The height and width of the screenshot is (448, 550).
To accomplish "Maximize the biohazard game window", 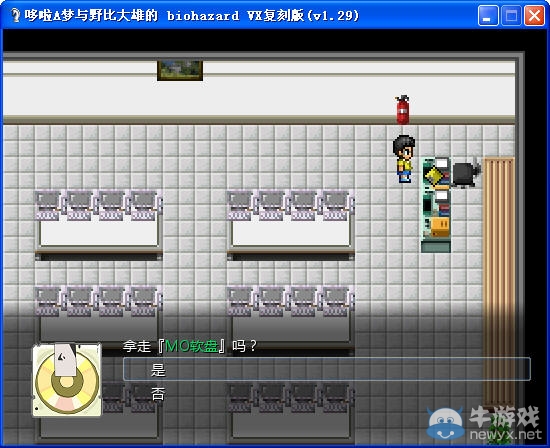I will tap(511, 15).
